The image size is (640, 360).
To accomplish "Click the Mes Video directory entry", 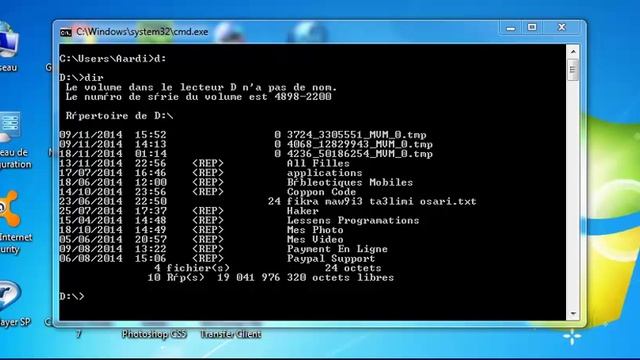I will pyautogui.click(x=202, y=240).
